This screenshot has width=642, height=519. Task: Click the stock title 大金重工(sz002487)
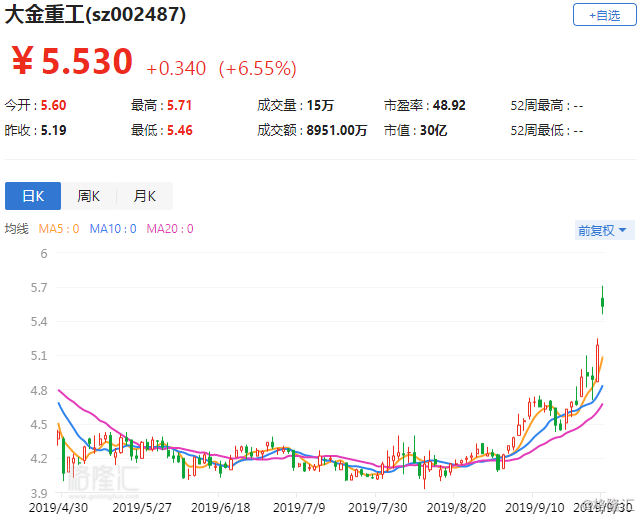coord(95,15)
